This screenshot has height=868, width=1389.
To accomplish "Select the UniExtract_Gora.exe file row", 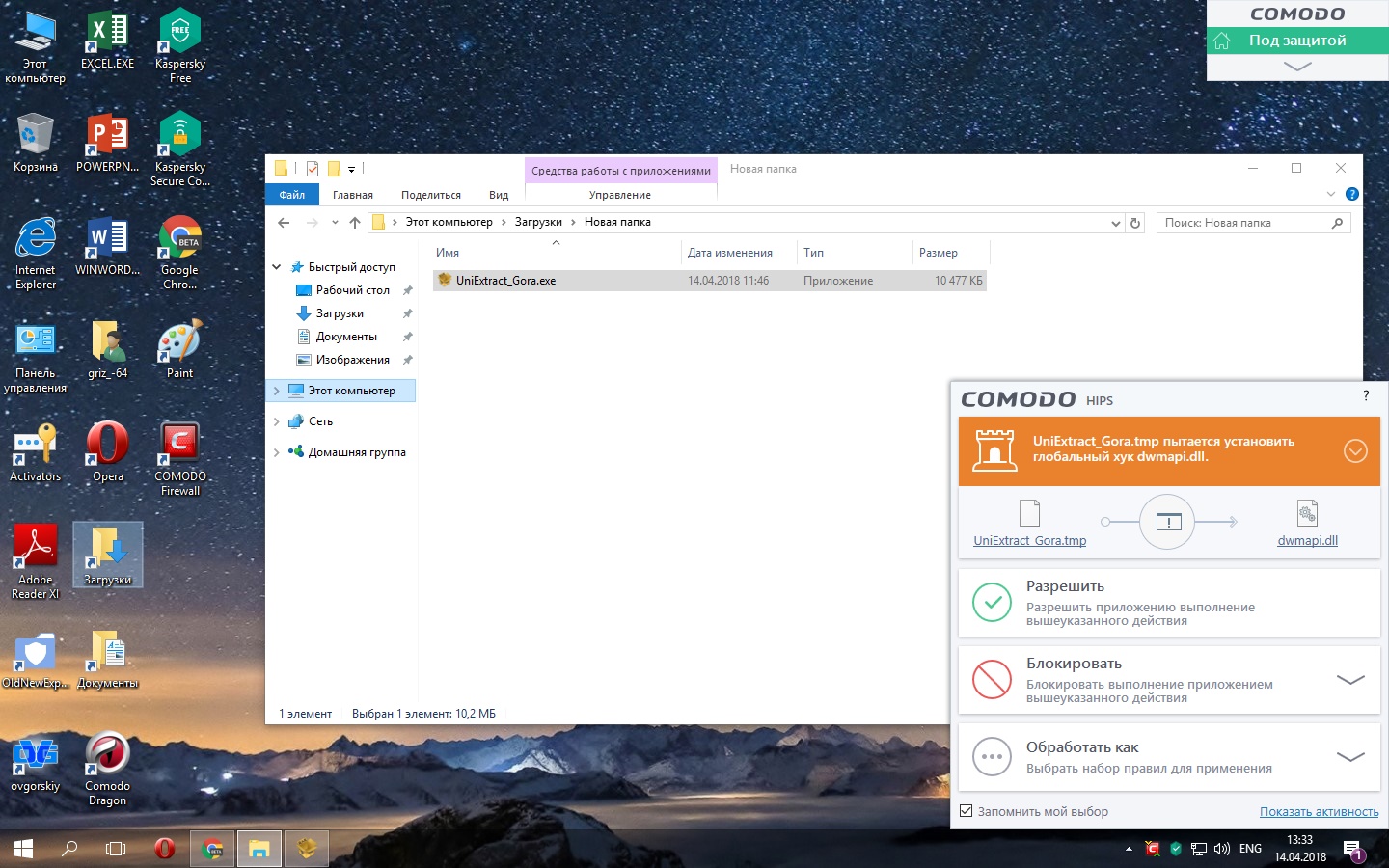I will (710, 281).
